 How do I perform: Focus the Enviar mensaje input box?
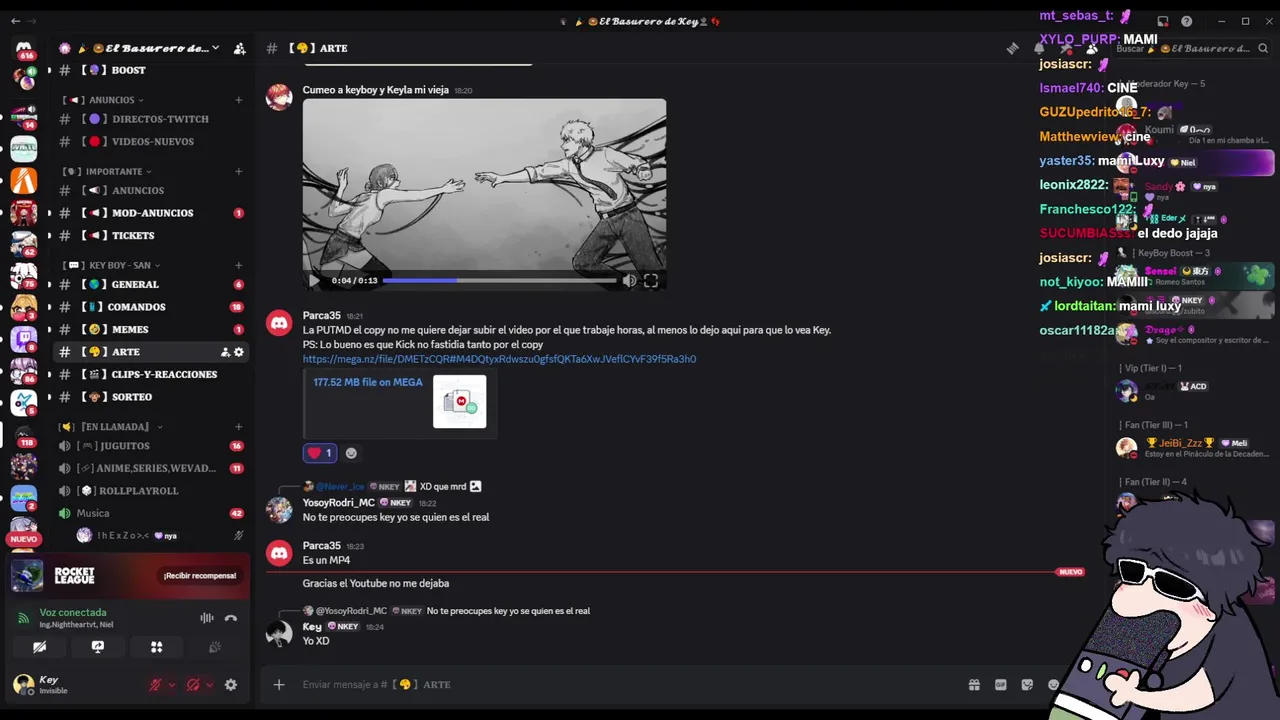pos(630,685)
